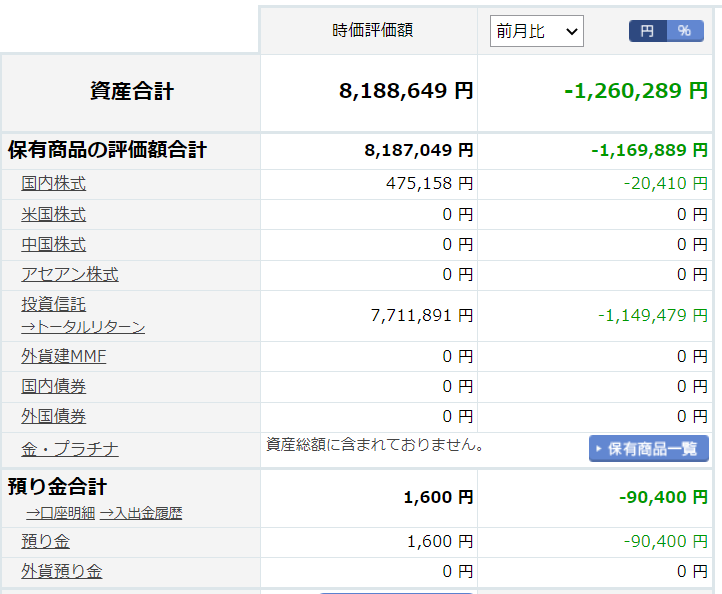Select the bold 1,600 円 deposit total
Image resolution: width=722 pixels, height=594 pixels.
click(x=438, y=497)
